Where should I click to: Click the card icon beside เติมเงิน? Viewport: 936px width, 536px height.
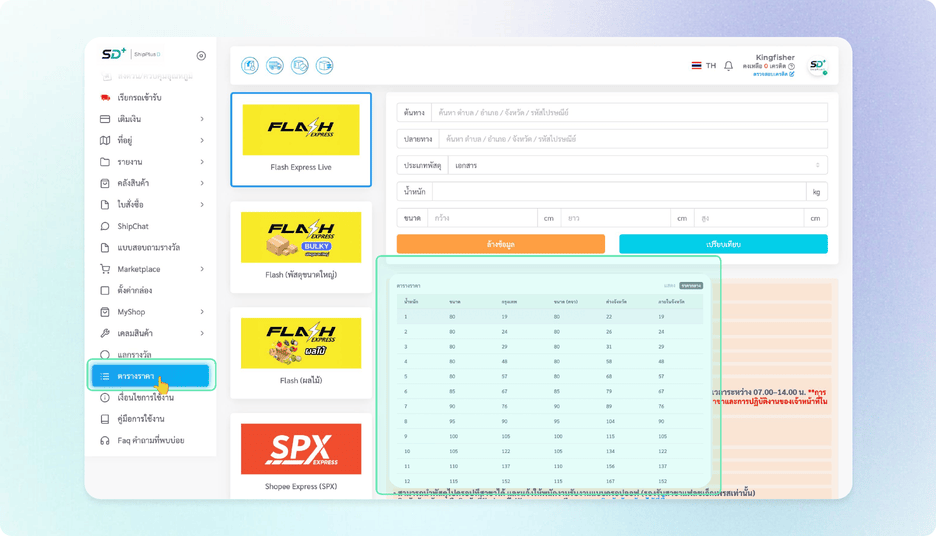click(105, 119)
